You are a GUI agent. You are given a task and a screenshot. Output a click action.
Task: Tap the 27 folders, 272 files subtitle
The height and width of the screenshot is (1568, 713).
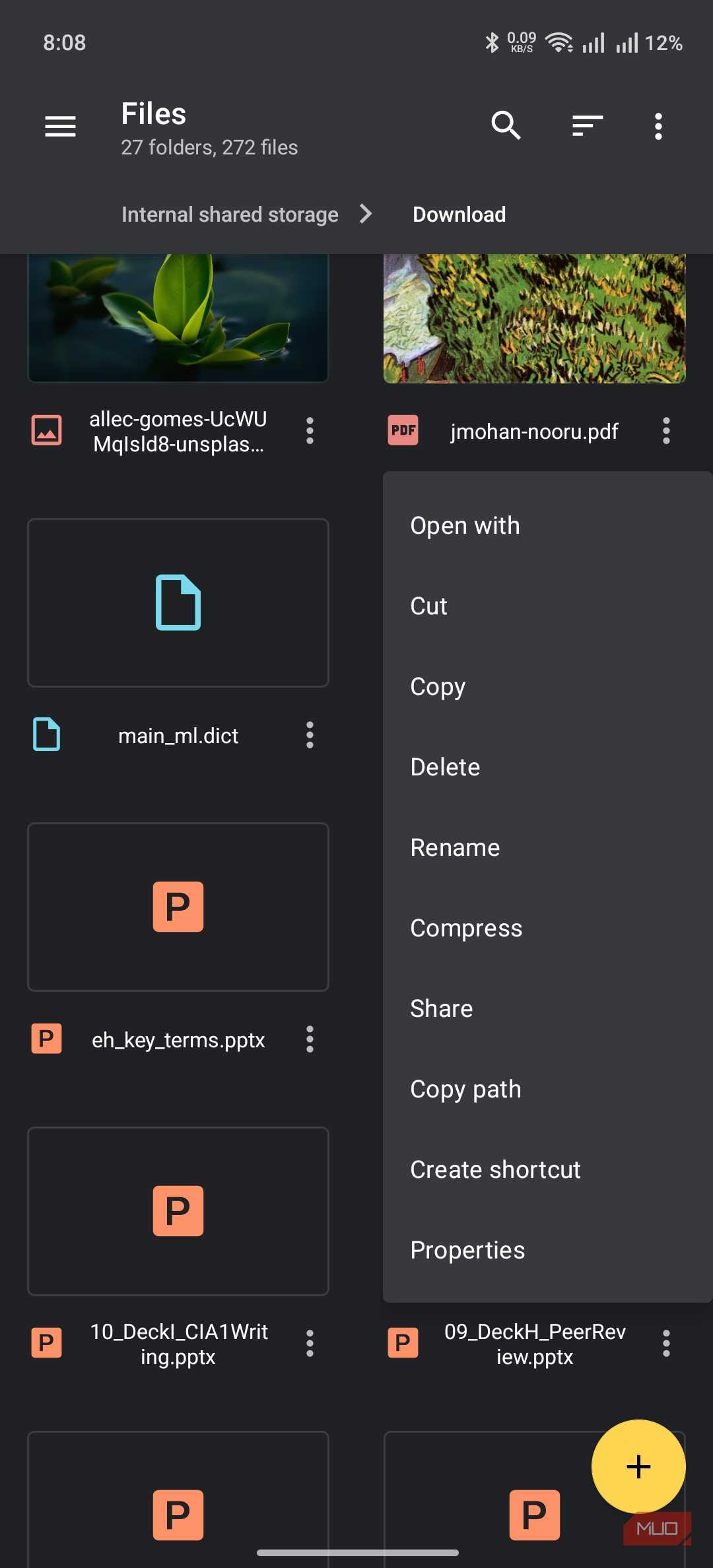(x=209, y=147)
